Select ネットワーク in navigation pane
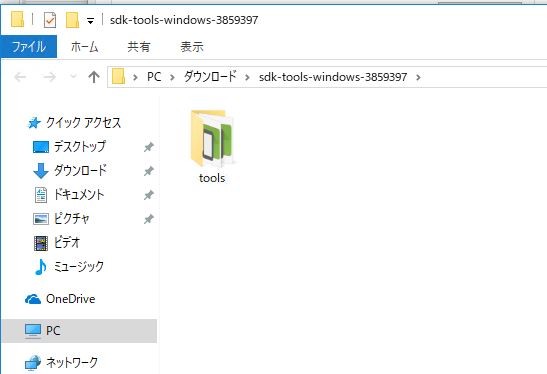 (72, 362)
